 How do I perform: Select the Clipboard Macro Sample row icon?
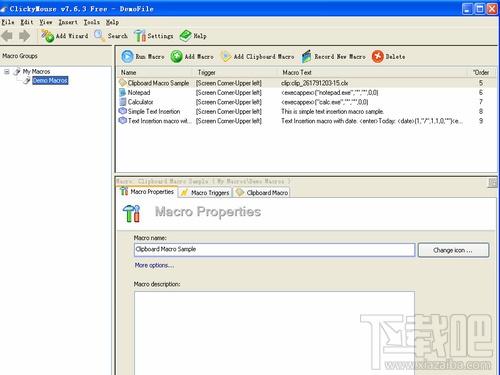(123, 83)
